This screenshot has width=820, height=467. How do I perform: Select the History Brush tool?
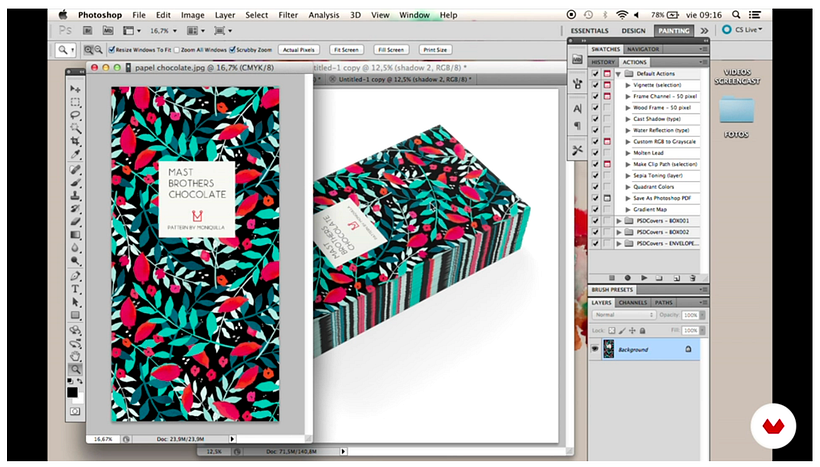pyautogui.click(x=75, y=209)
